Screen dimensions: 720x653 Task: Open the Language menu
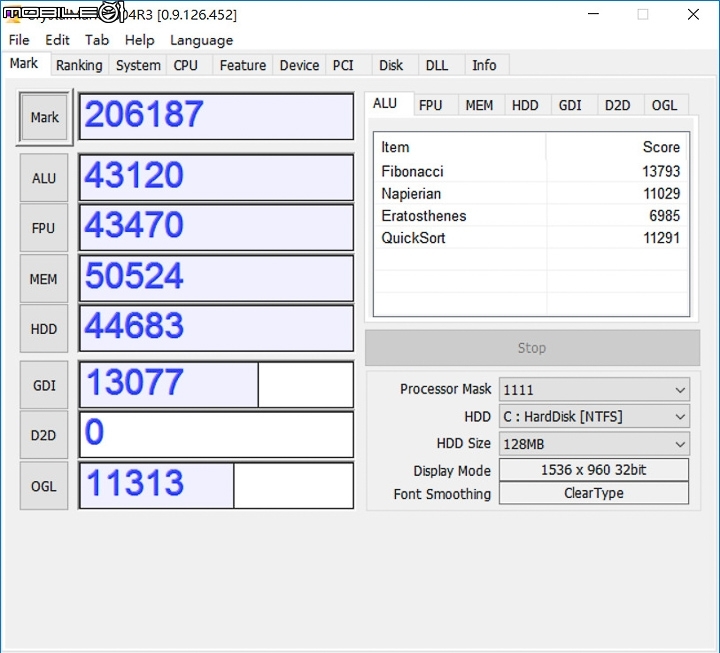[201, 40]
